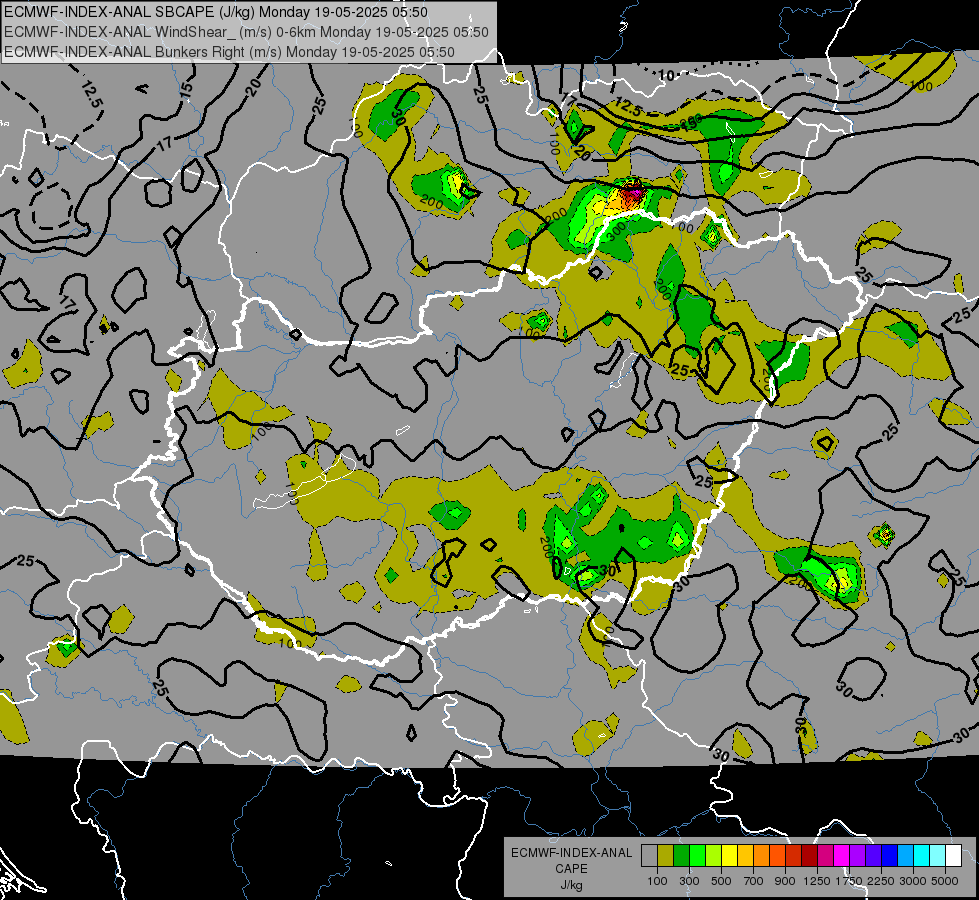Click the 100 legend scale label

click(x=657, y=881)
